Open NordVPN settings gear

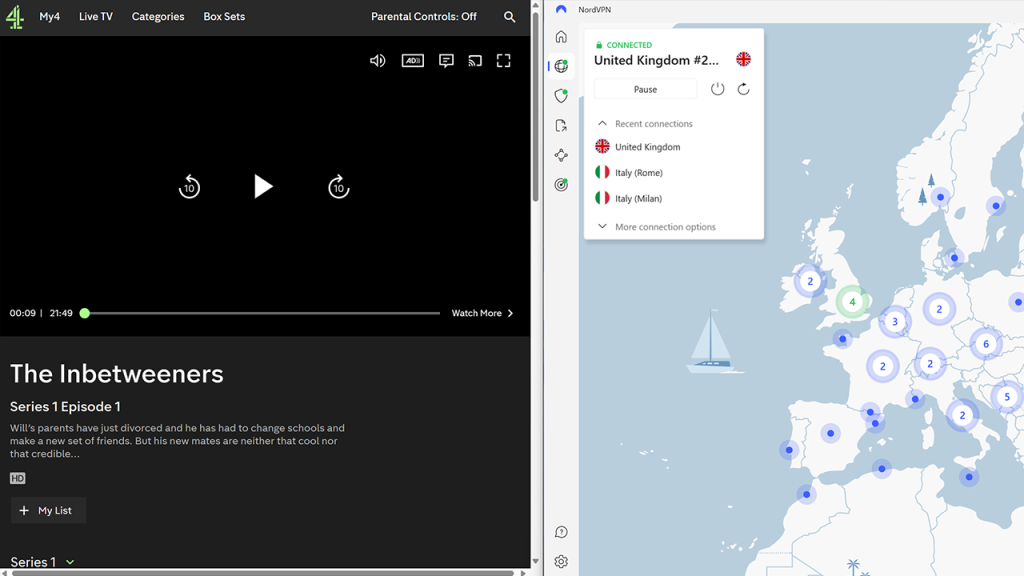click(x=561, y=562)
